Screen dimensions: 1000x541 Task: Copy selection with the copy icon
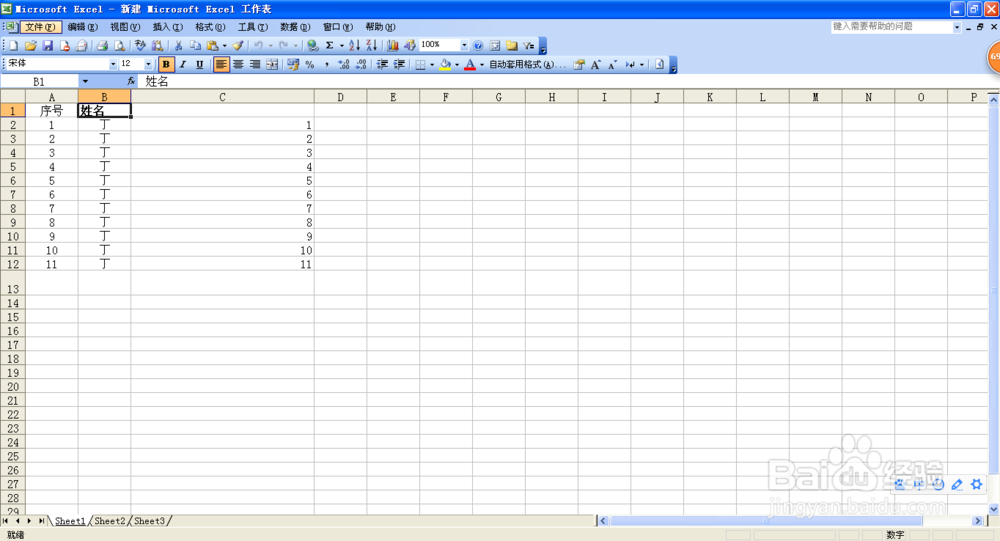[x=195, y=45]
